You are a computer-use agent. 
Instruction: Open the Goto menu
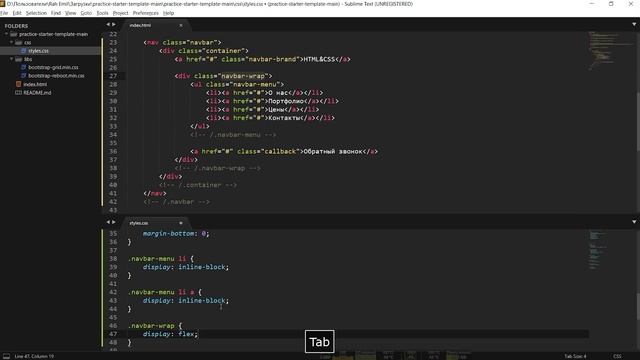[x=86, y=13]
